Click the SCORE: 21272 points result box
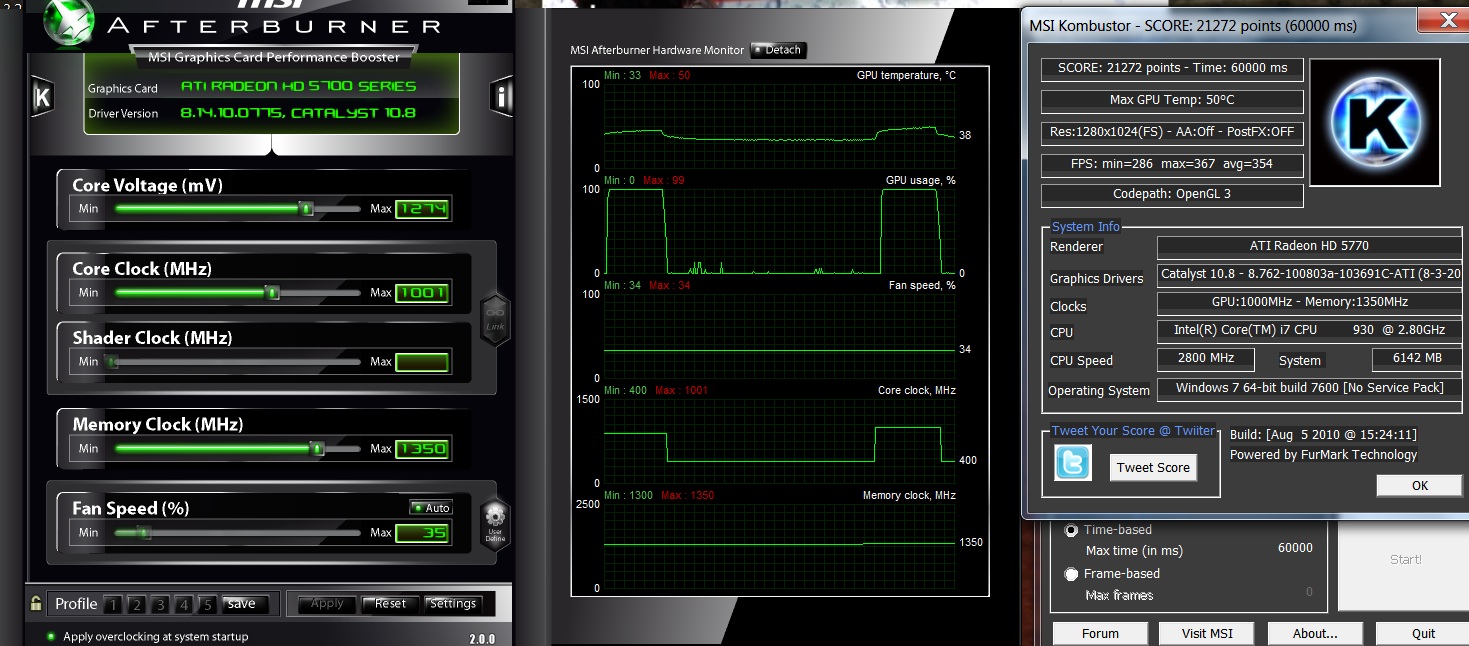This screenshot has width=1469, height=646. click(1172, 69)
